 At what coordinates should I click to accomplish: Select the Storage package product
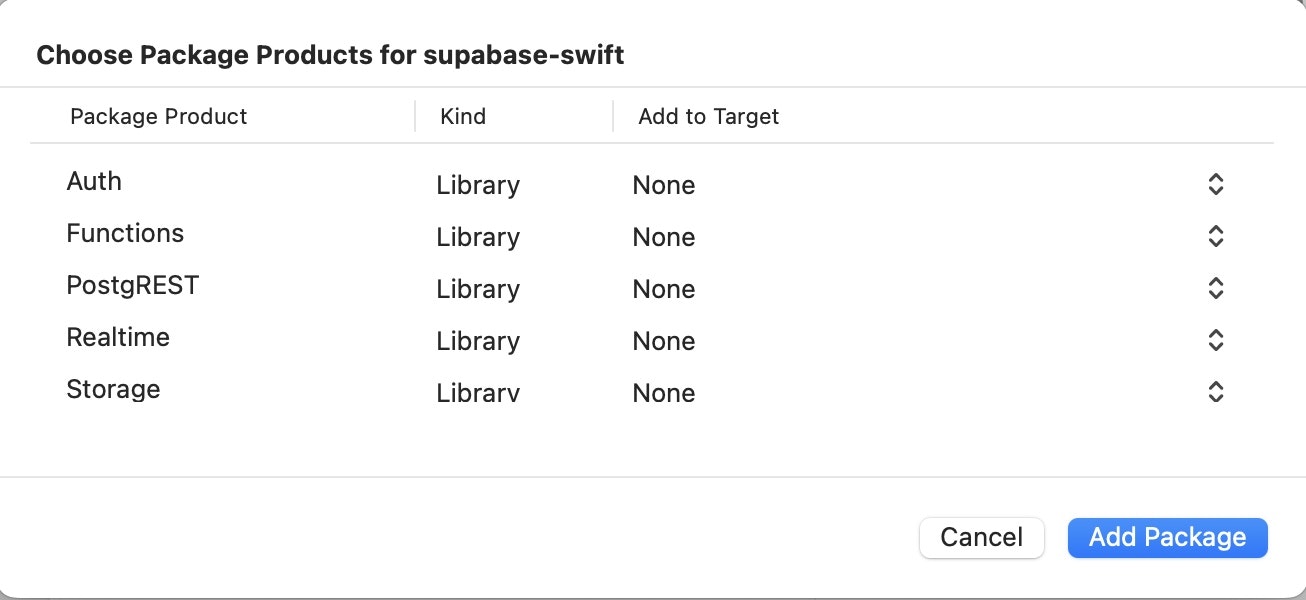tap(113, 390)
